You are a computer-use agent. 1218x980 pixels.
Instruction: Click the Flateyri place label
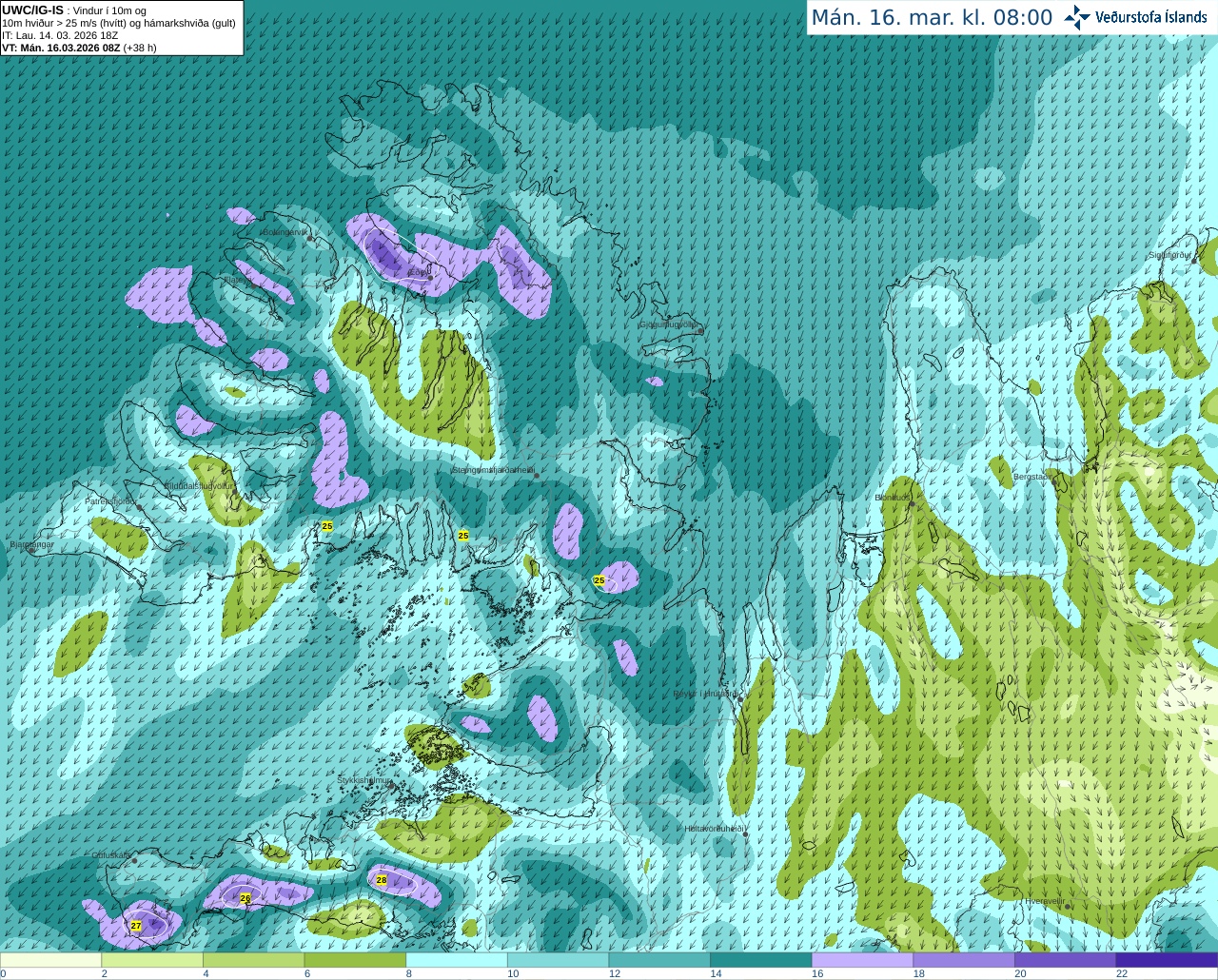(237, 280)
